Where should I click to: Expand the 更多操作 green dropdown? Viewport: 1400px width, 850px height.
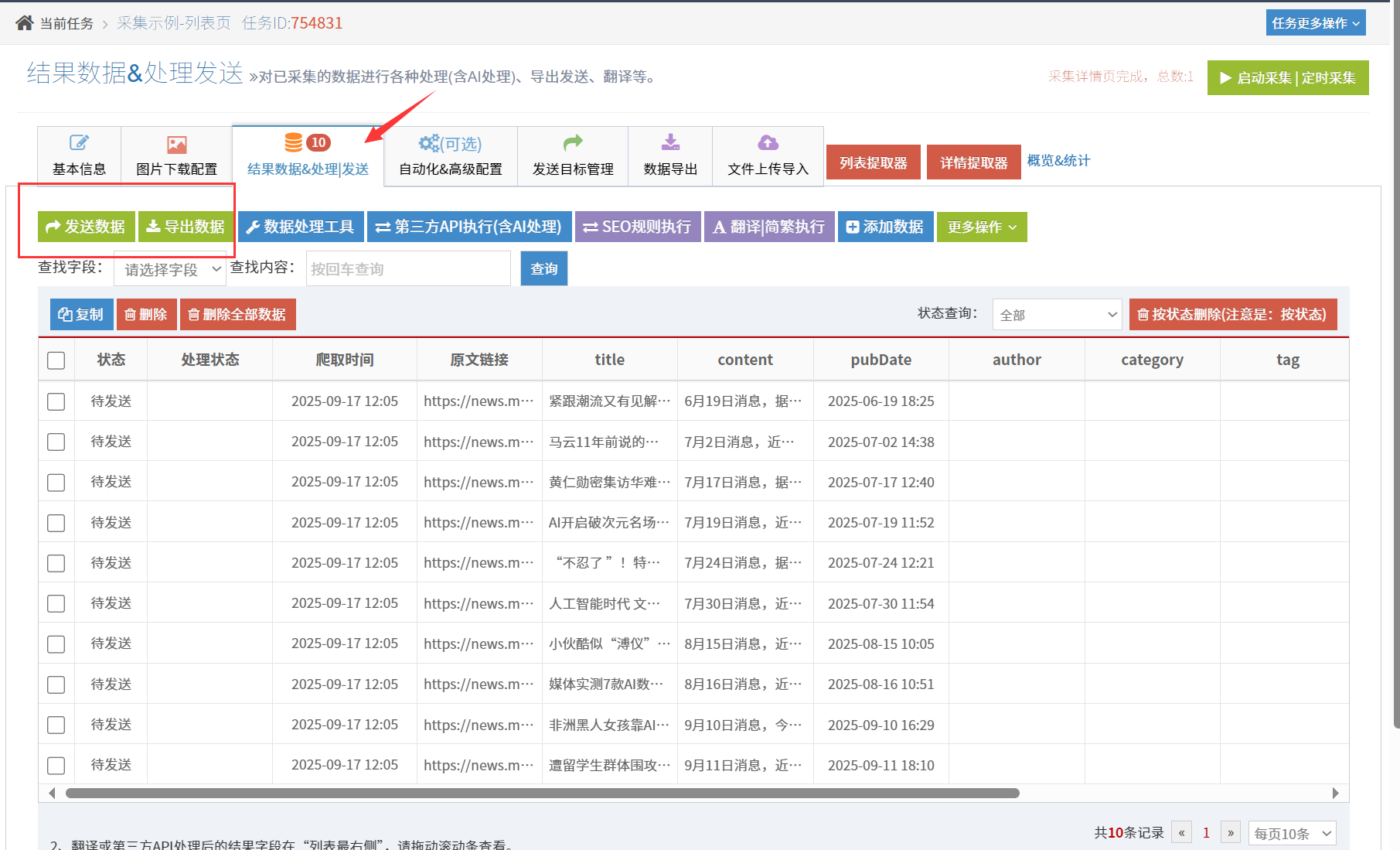tap(981, 227)
